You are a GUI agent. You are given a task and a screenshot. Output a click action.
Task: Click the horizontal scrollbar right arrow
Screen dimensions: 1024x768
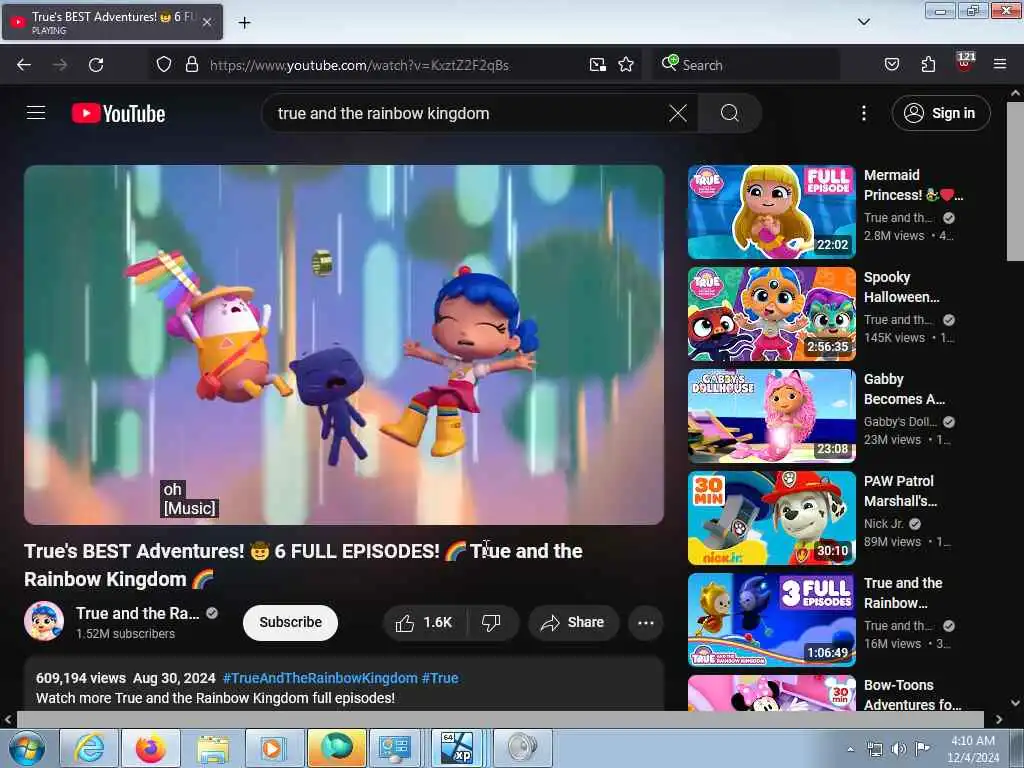[x=999, y=719]
